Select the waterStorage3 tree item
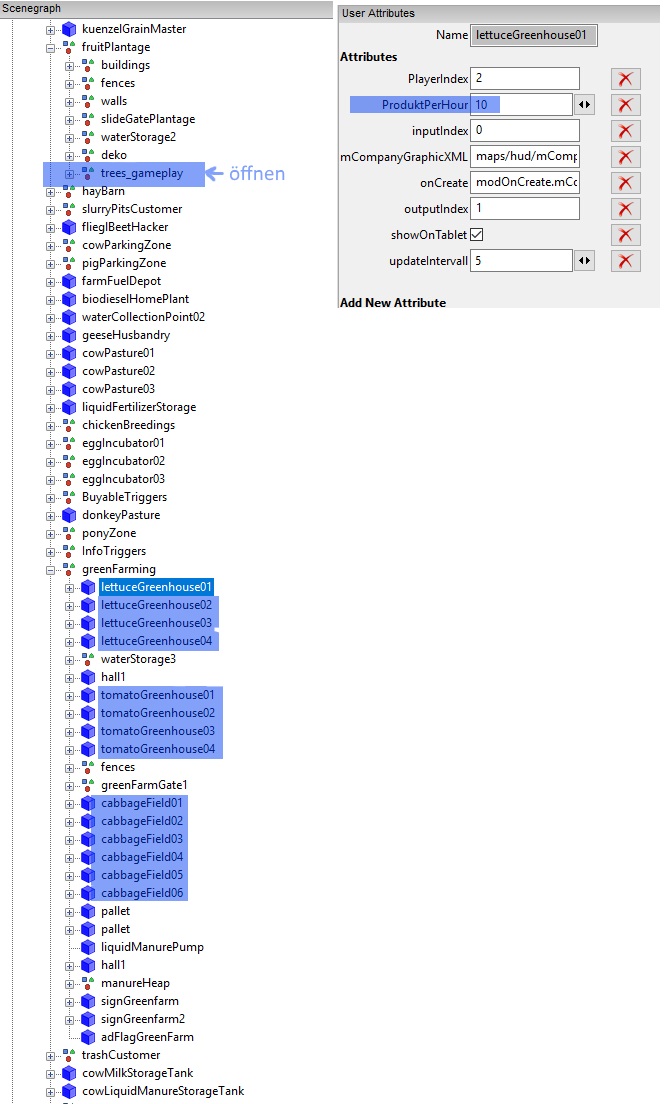Image resolution: width=664 pixels, height=1104 pixels. 138,659
